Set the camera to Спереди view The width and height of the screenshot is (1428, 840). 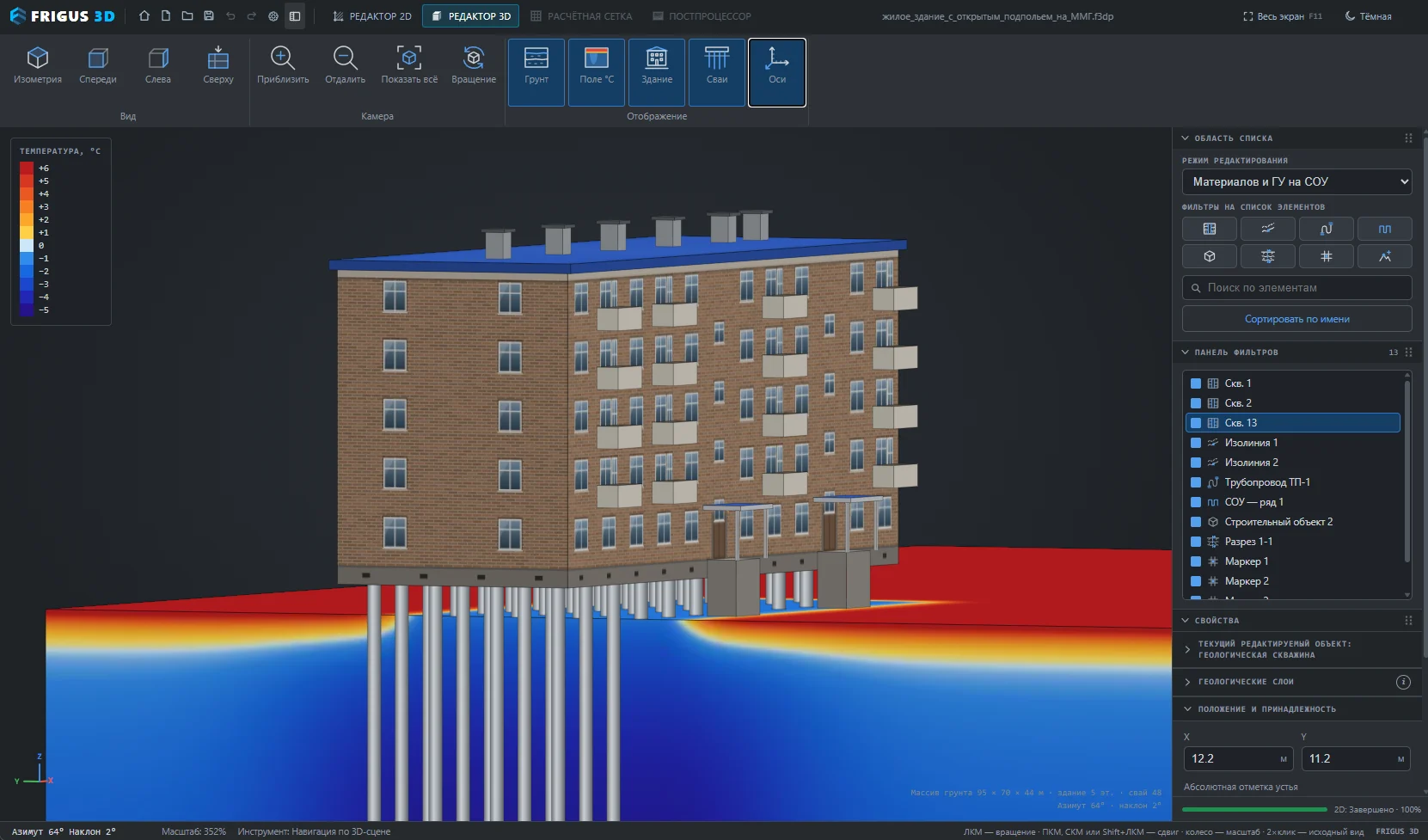[x=98, y=65]
